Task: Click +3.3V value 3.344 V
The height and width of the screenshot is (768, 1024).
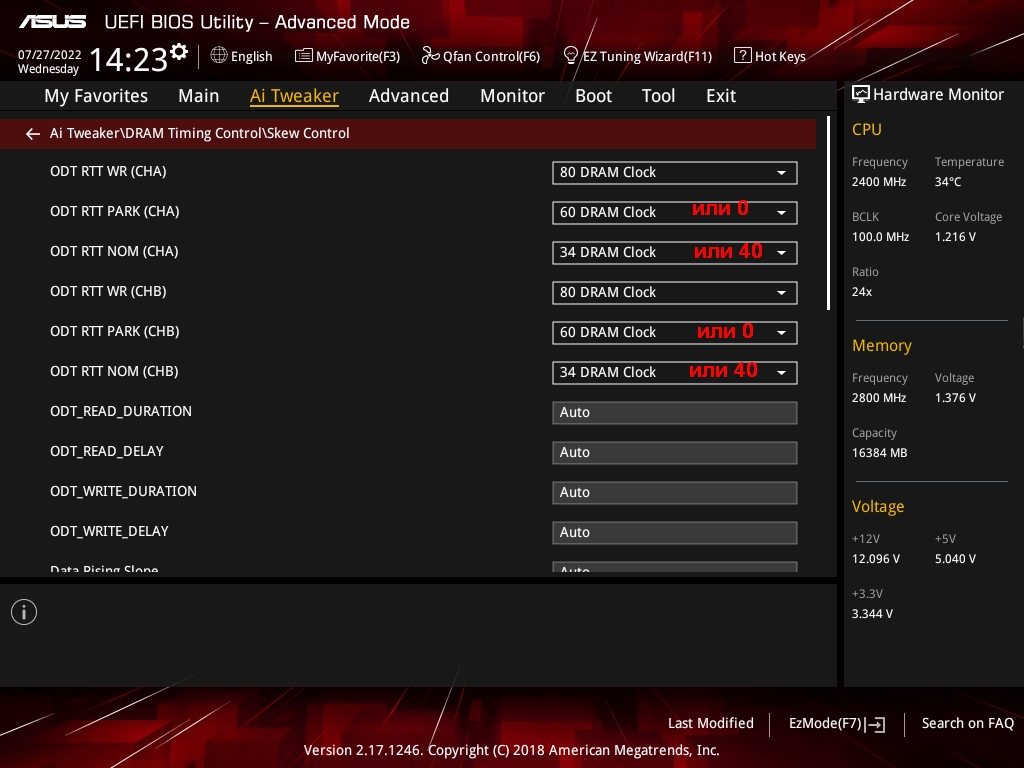Action: pos(872,613)
